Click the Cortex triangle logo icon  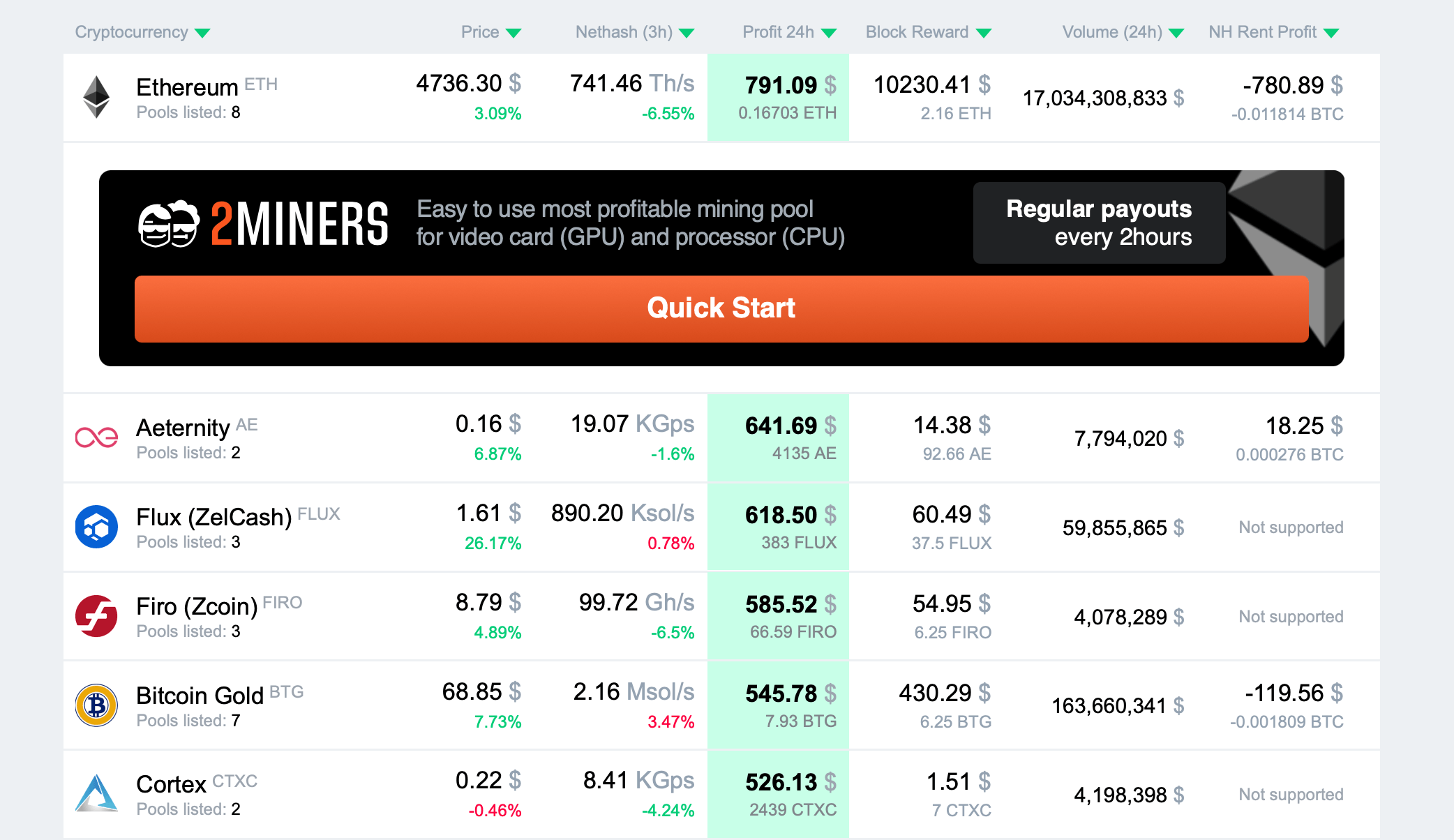[x=96, y=793]
